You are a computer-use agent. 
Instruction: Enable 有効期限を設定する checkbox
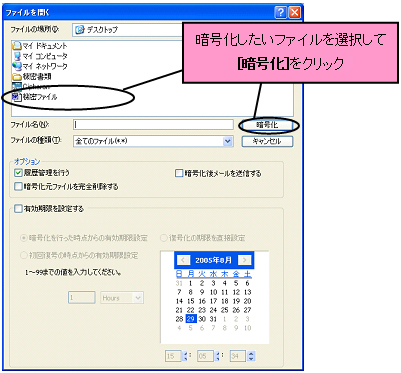[18, 209]
